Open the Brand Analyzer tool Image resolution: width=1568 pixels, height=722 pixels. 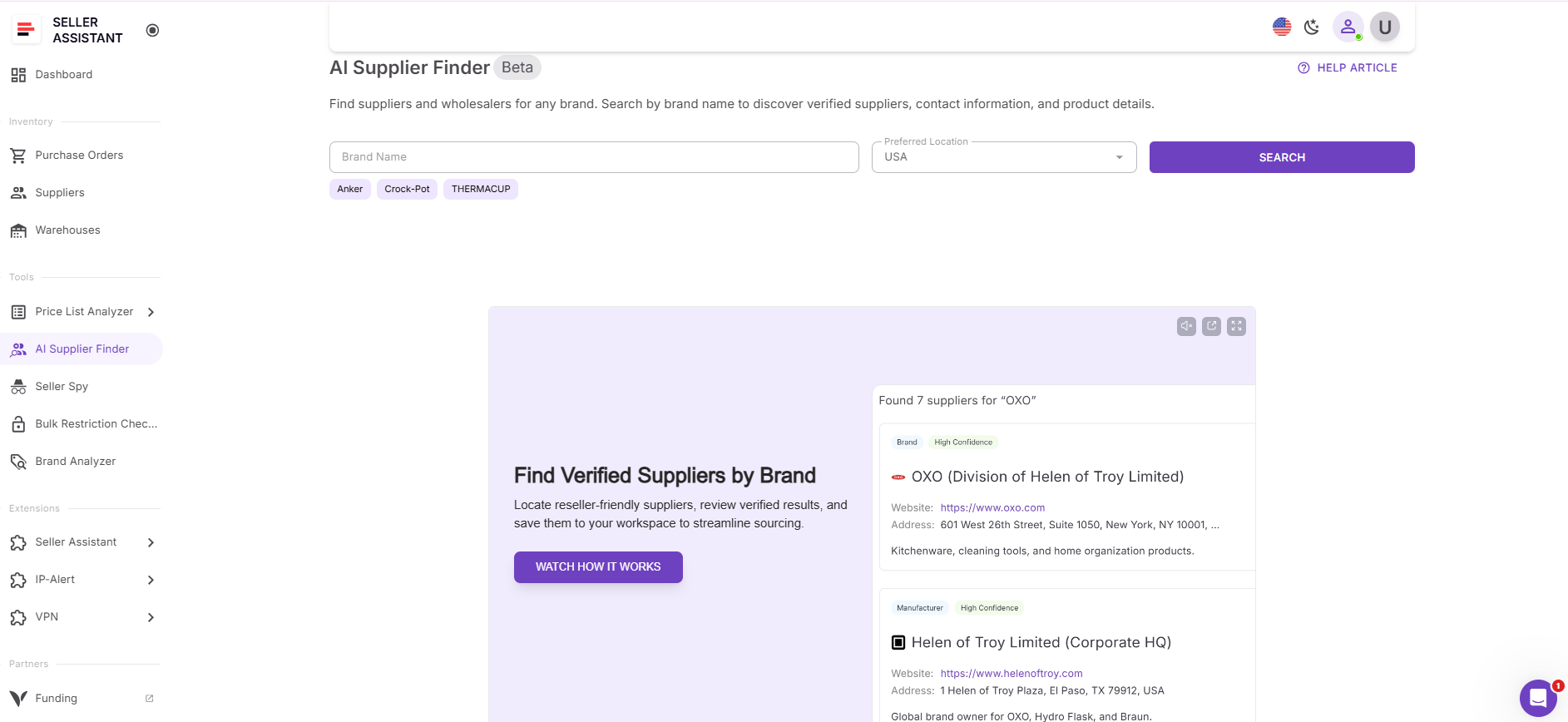pyautogui.click(x=75, y=461)
